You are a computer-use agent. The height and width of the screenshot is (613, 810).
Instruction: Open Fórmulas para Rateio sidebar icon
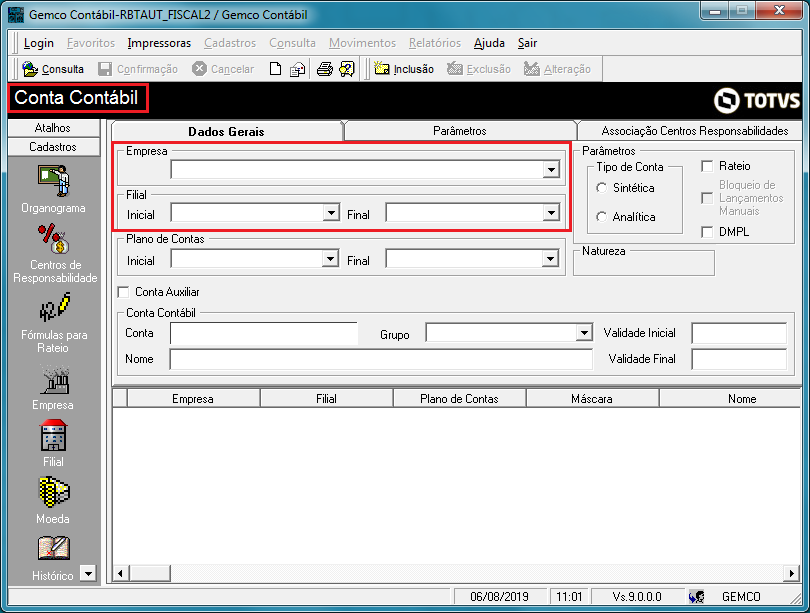tap(55, 307)
